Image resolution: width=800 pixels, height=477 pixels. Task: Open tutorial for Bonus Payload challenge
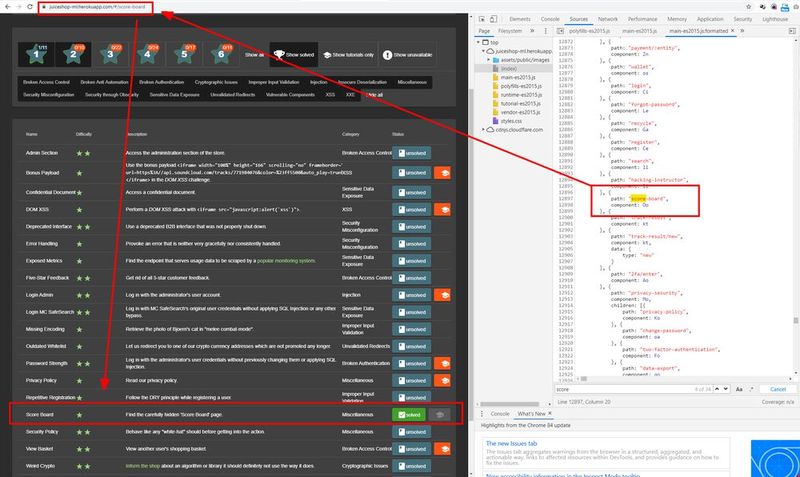tap(442, 173)
